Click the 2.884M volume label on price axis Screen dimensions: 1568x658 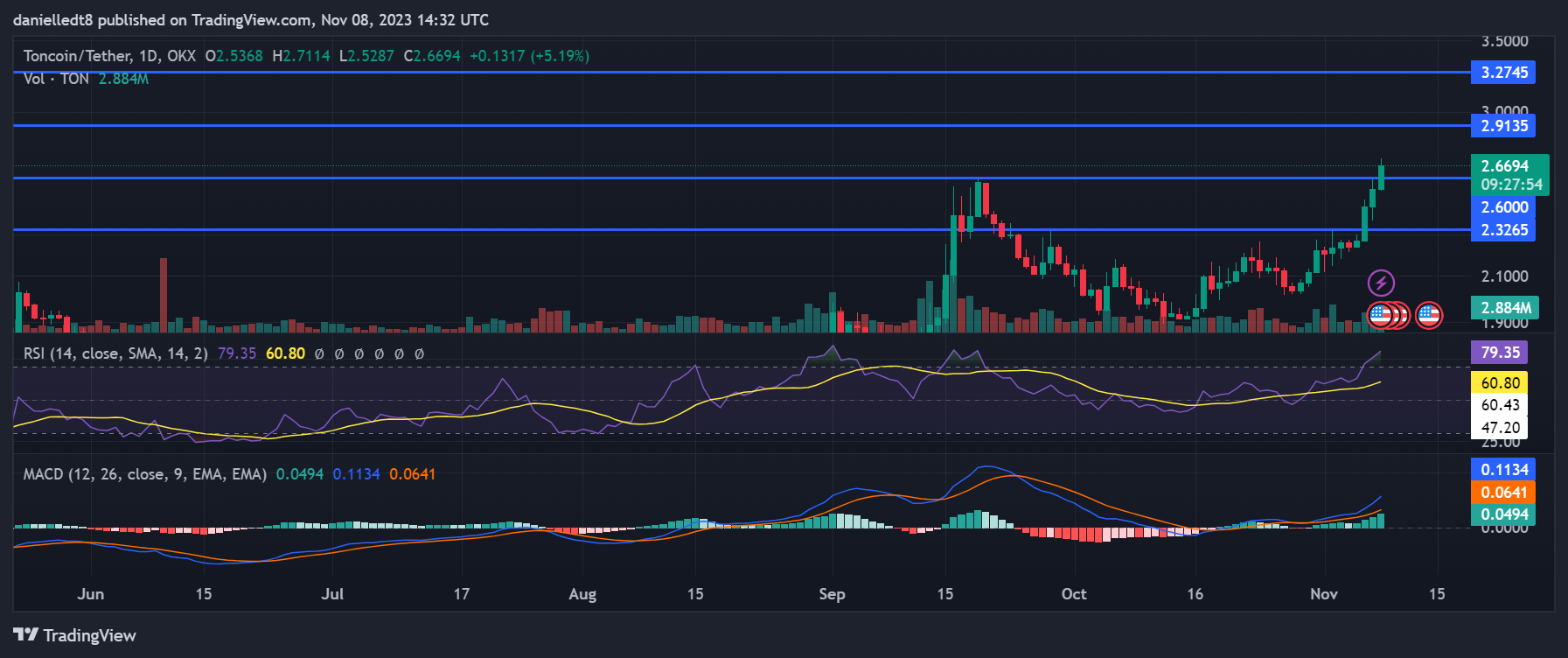click(1505, 308)
